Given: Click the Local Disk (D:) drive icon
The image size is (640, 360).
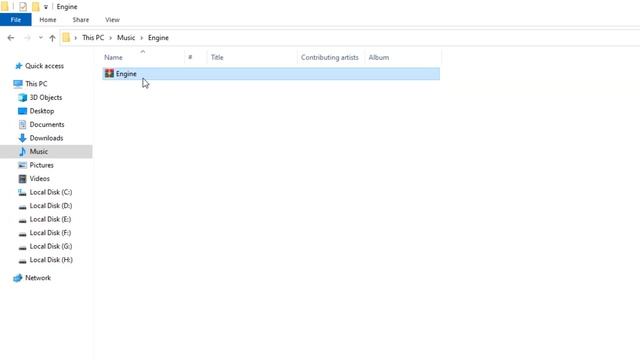Looking at the screenshot, I should pos(22,207).
